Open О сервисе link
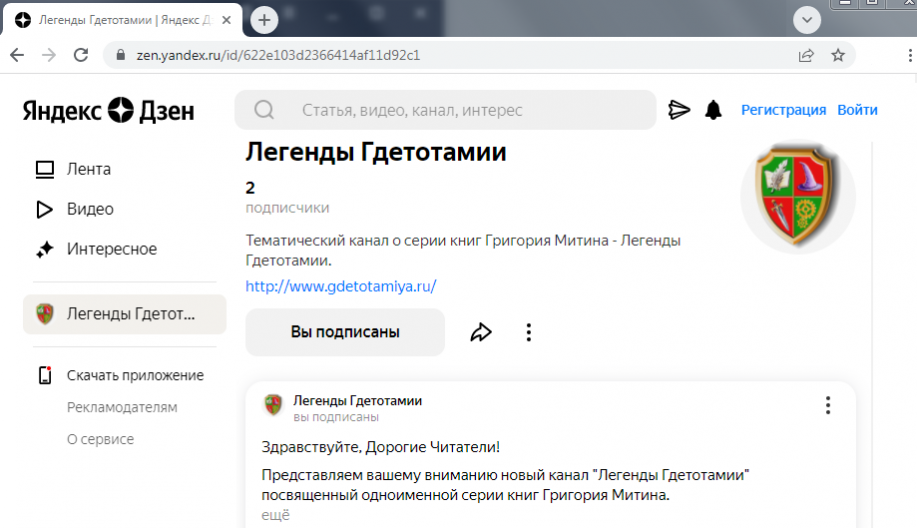 [x=100, y=439]
